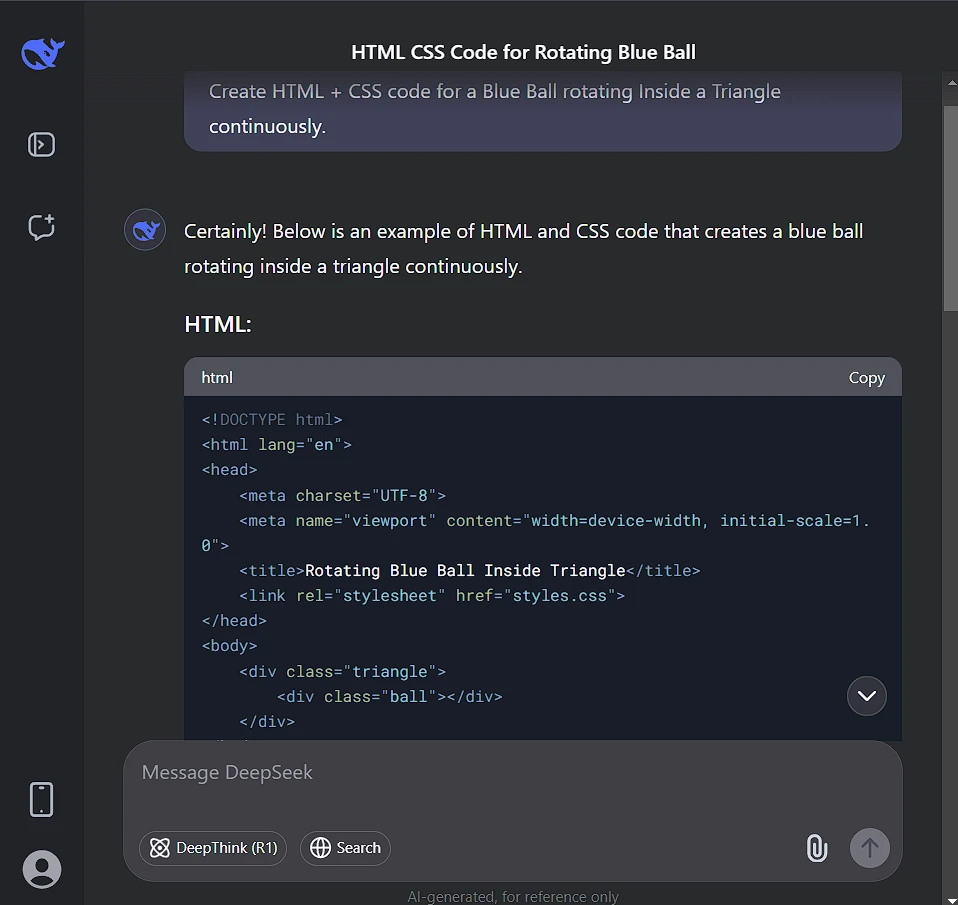Click the '<div class="ball"></div>' code line
The image size is (958, 905).
tap(390, 697)
